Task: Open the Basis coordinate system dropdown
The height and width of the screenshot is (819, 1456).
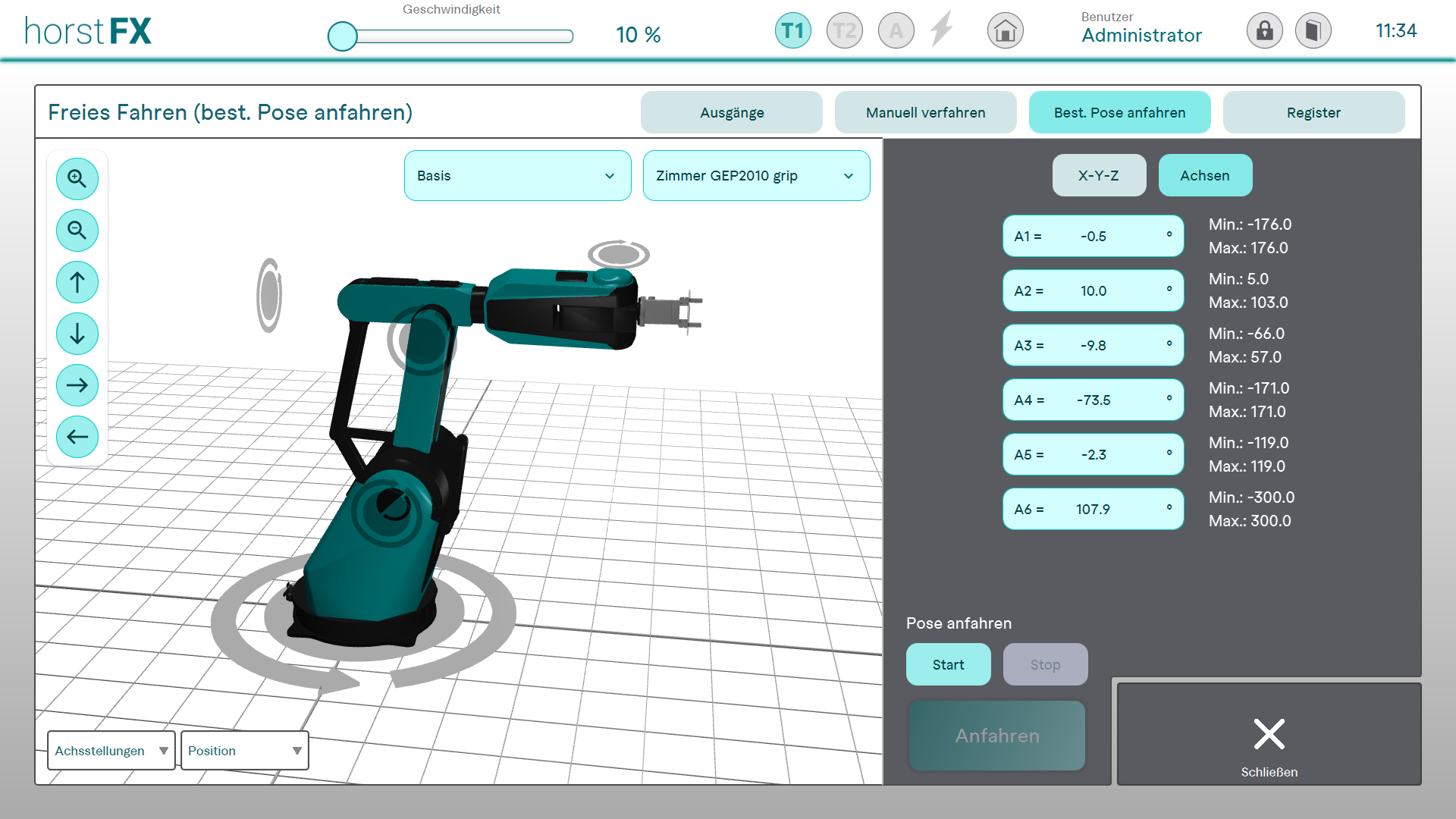Action: pyautogui.click(x=517, y=176)
